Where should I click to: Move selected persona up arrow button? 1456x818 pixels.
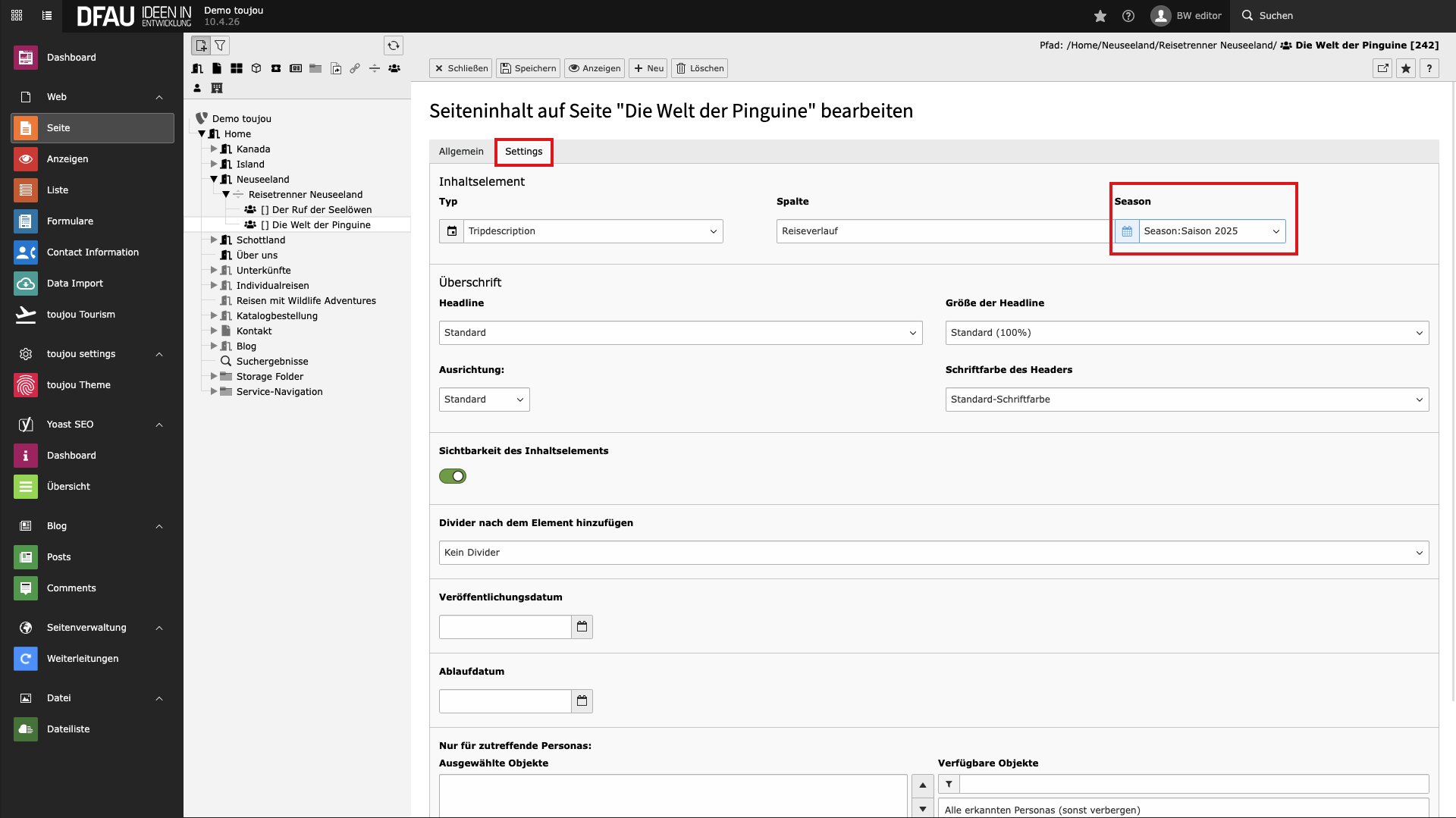pyautogui.click(x=923, y=785)
